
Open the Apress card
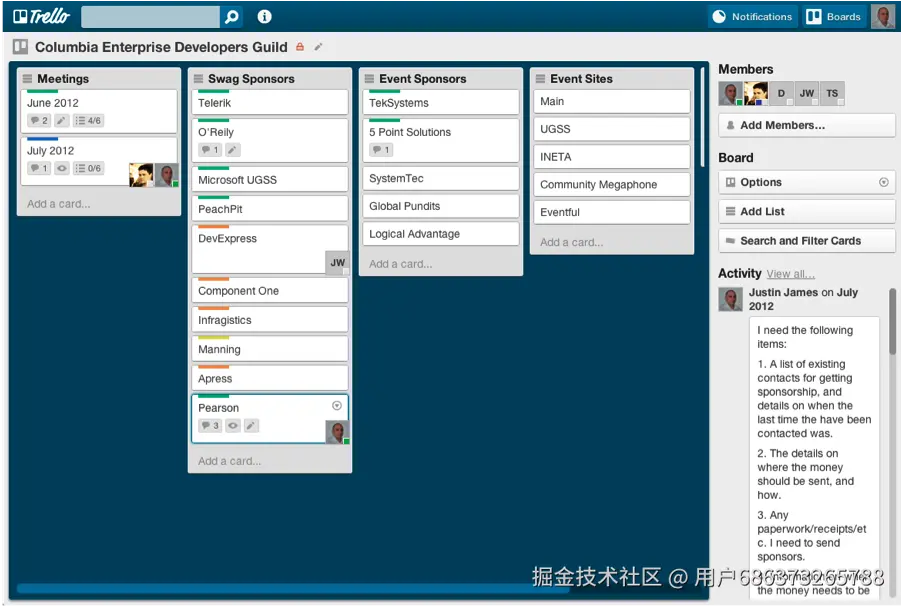coord(270,378)
